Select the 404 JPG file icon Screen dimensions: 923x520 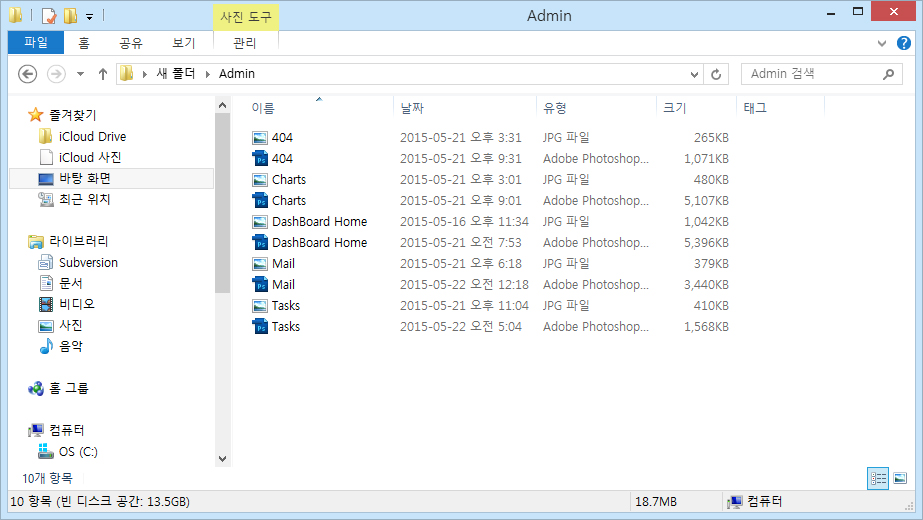pos(260,138)
